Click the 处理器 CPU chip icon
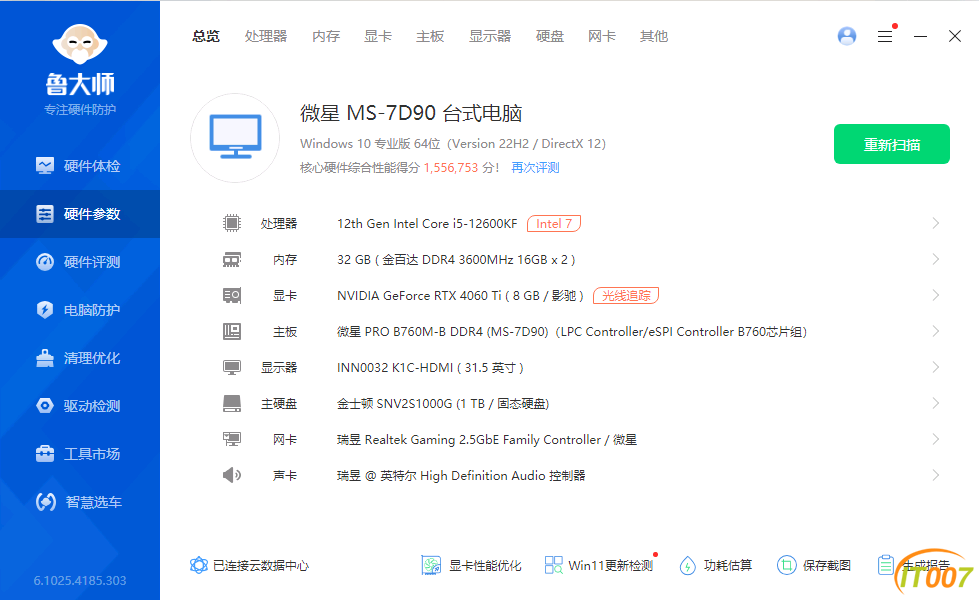 [x=232, y=223]
